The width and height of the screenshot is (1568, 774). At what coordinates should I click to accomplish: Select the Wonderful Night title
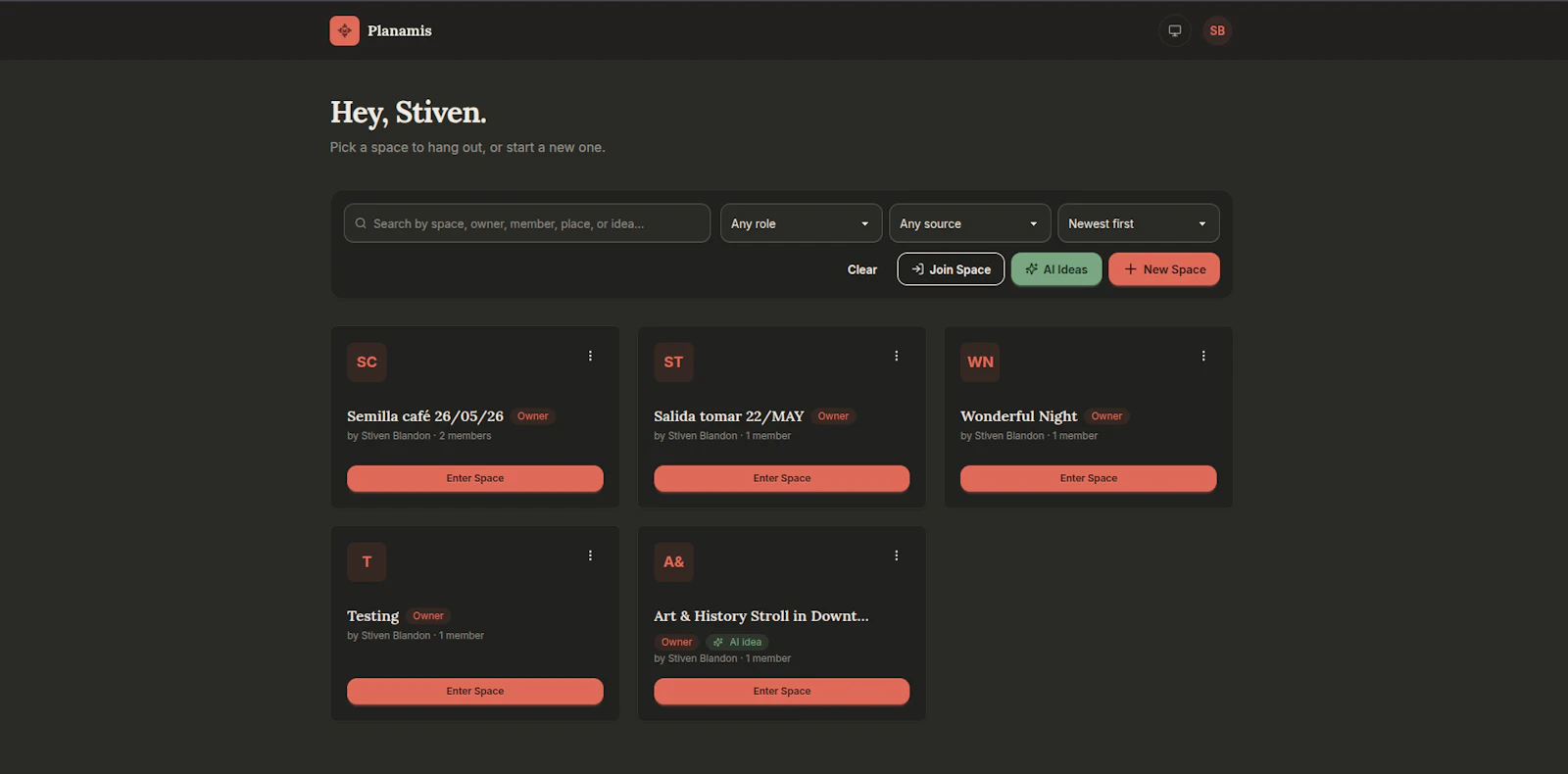click(1018, 416)
